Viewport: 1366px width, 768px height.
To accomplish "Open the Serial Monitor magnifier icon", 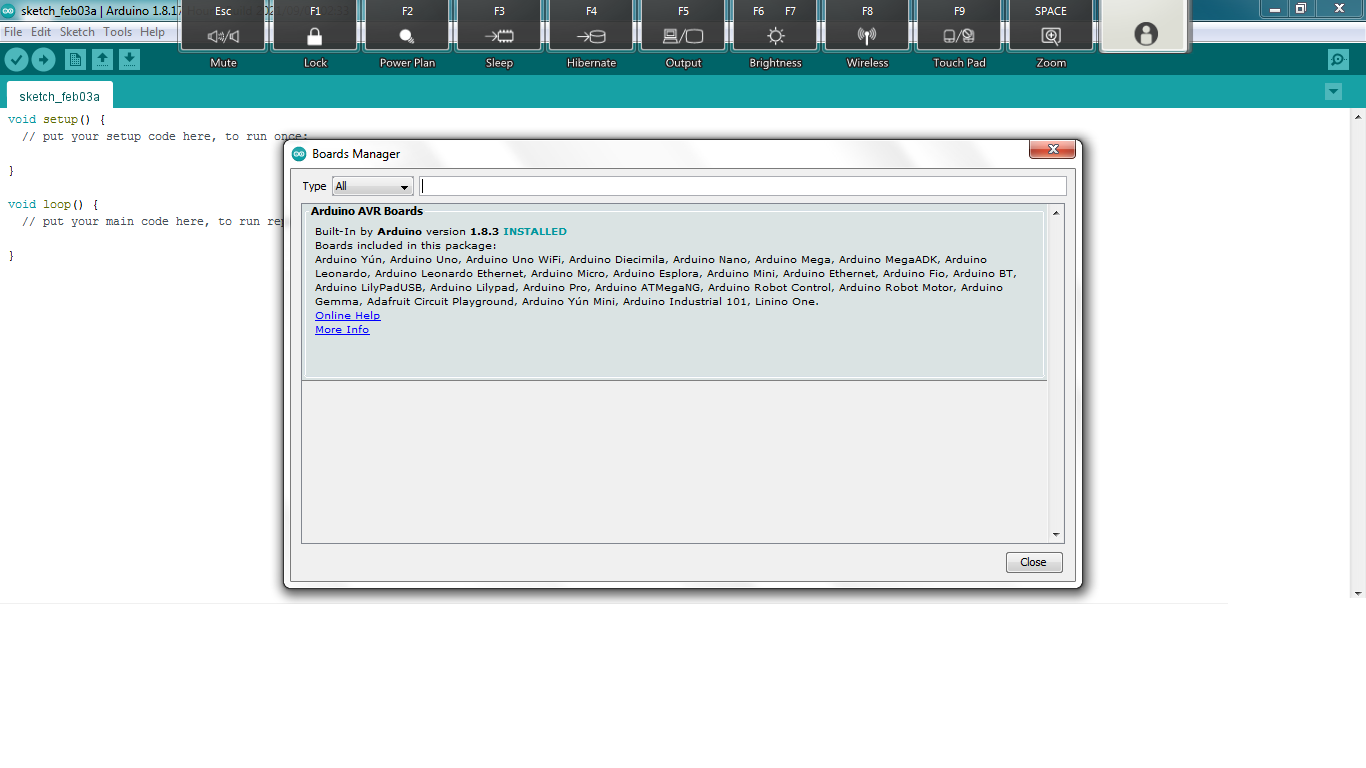I will point(1338,60).
